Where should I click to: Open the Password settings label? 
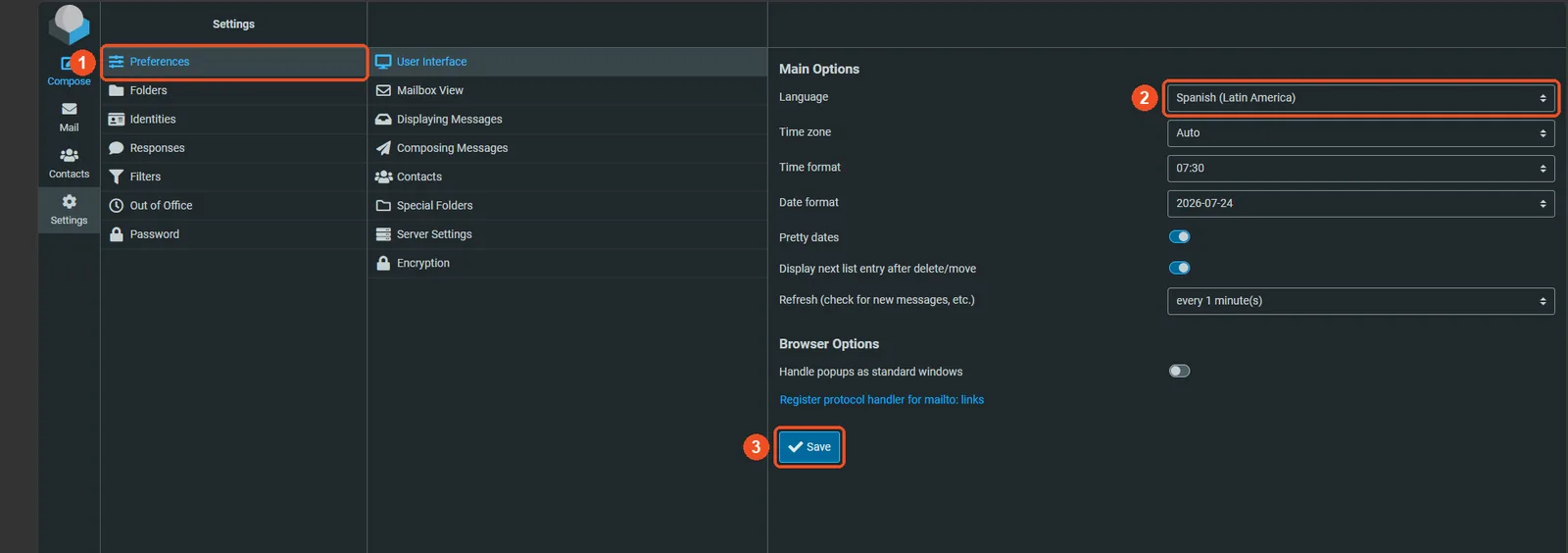pos(154,234)
